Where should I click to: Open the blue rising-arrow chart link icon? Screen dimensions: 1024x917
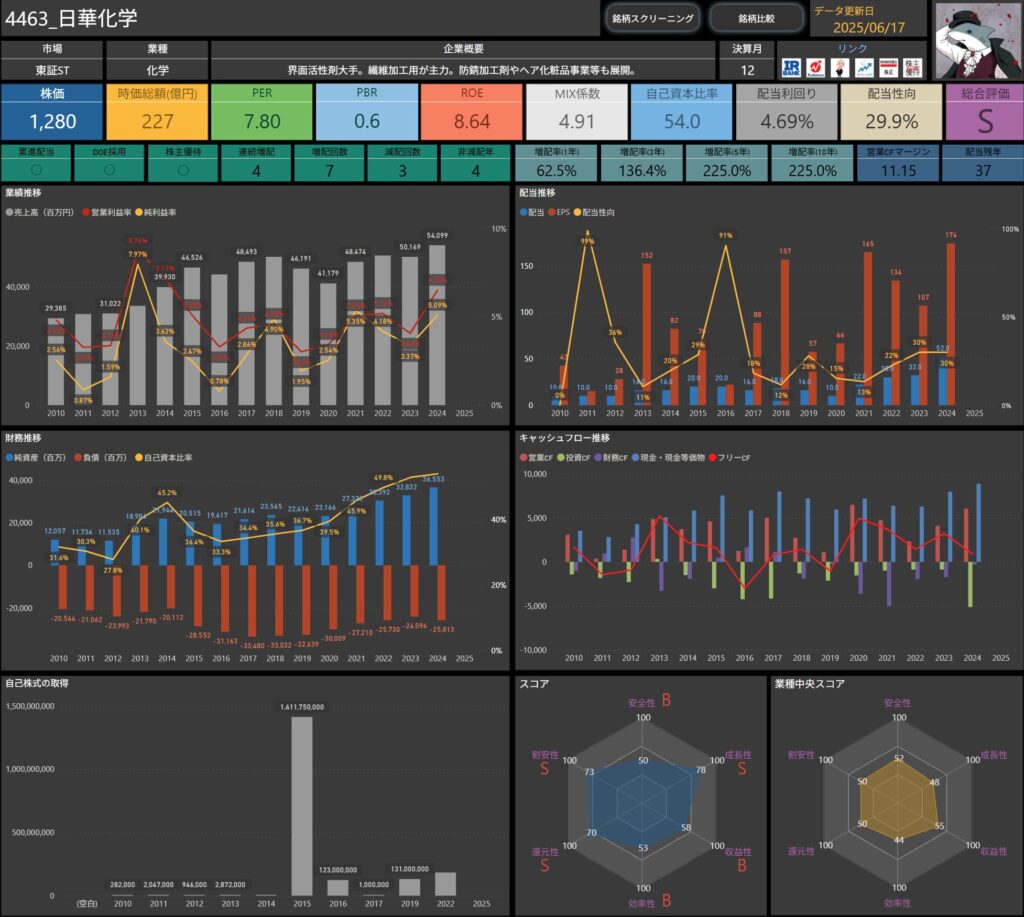[864, 68]
